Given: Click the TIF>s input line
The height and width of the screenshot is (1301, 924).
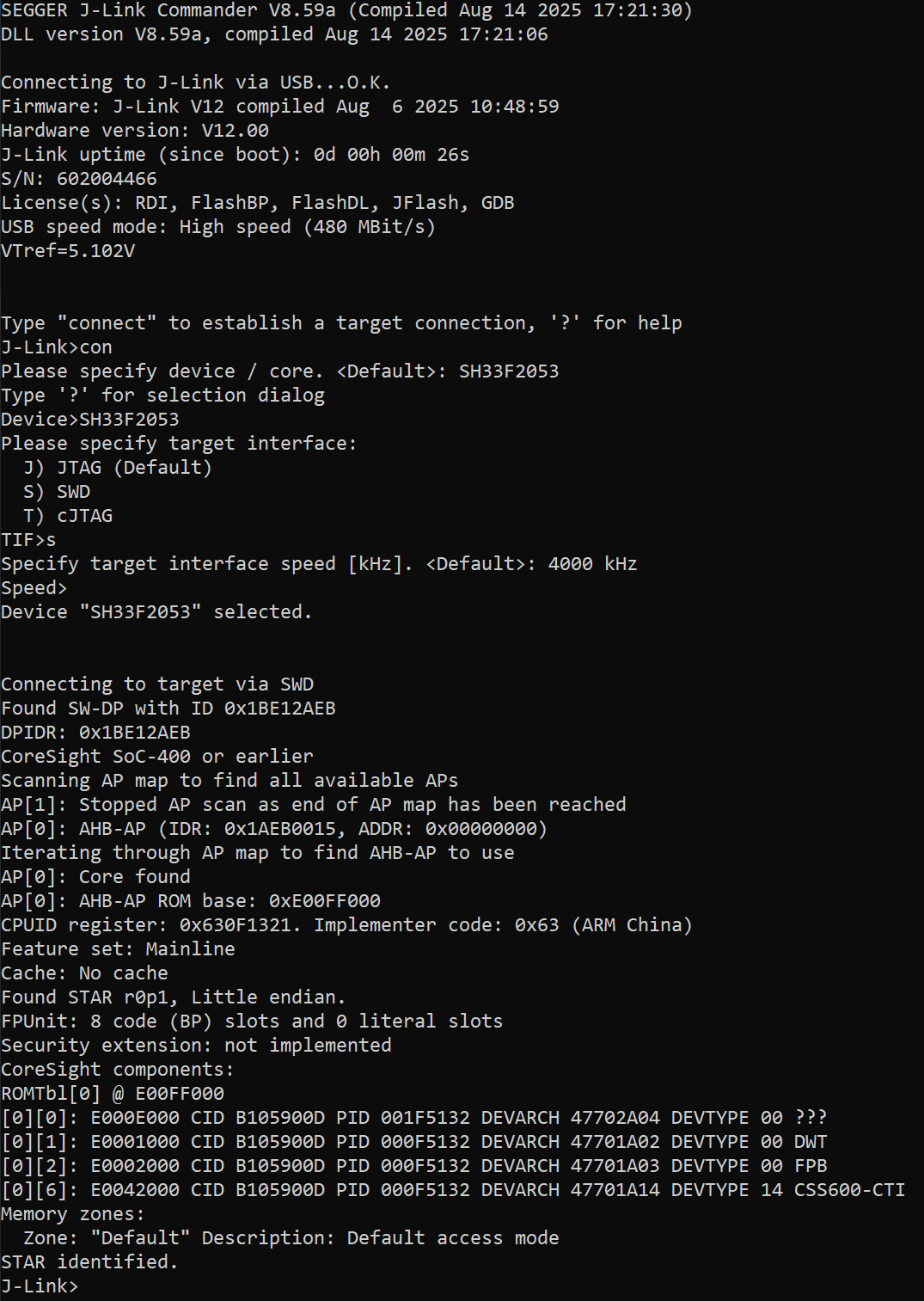Looking at the screenshot, I should tap(28, 539).
